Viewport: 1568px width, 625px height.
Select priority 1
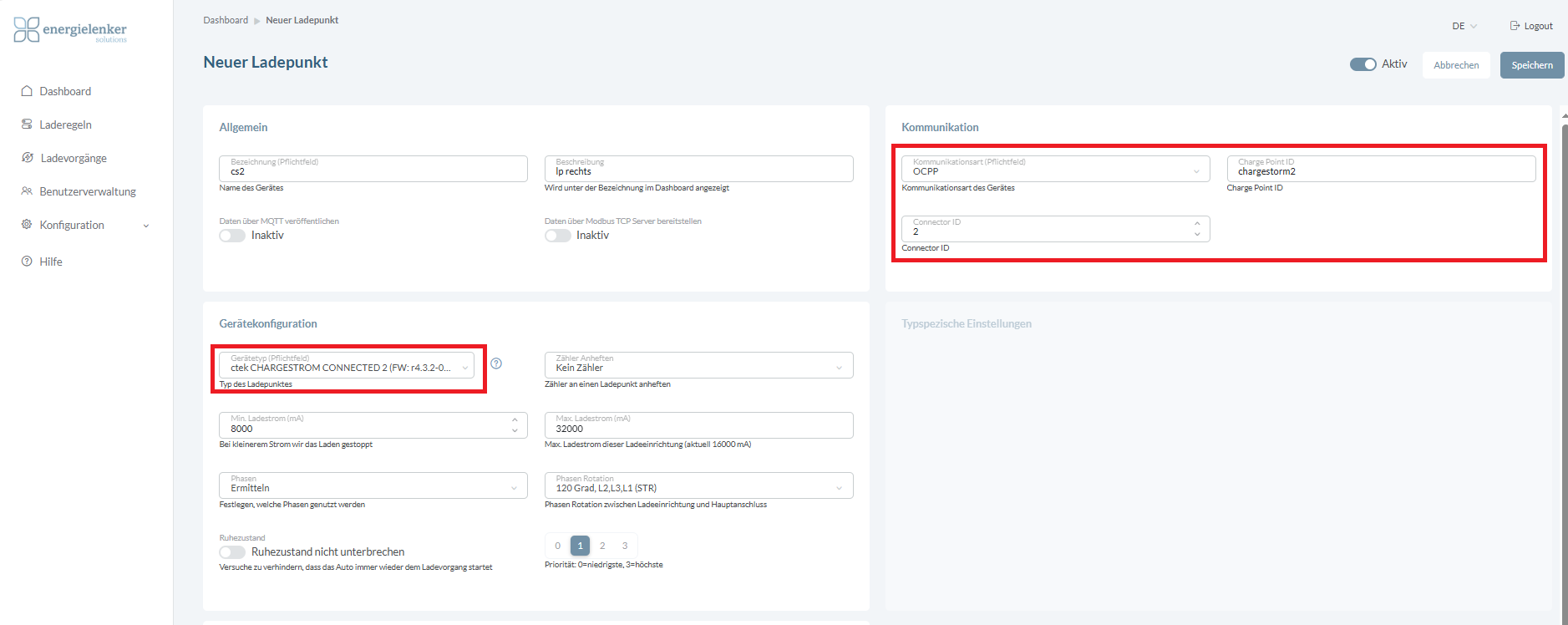[x=581, y=546]
